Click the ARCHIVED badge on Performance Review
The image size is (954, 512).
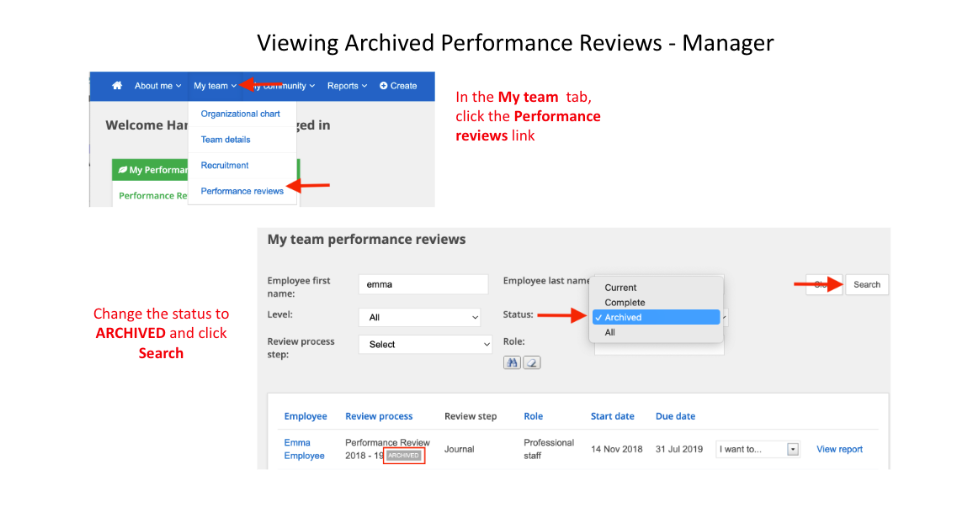coord(403,455)
